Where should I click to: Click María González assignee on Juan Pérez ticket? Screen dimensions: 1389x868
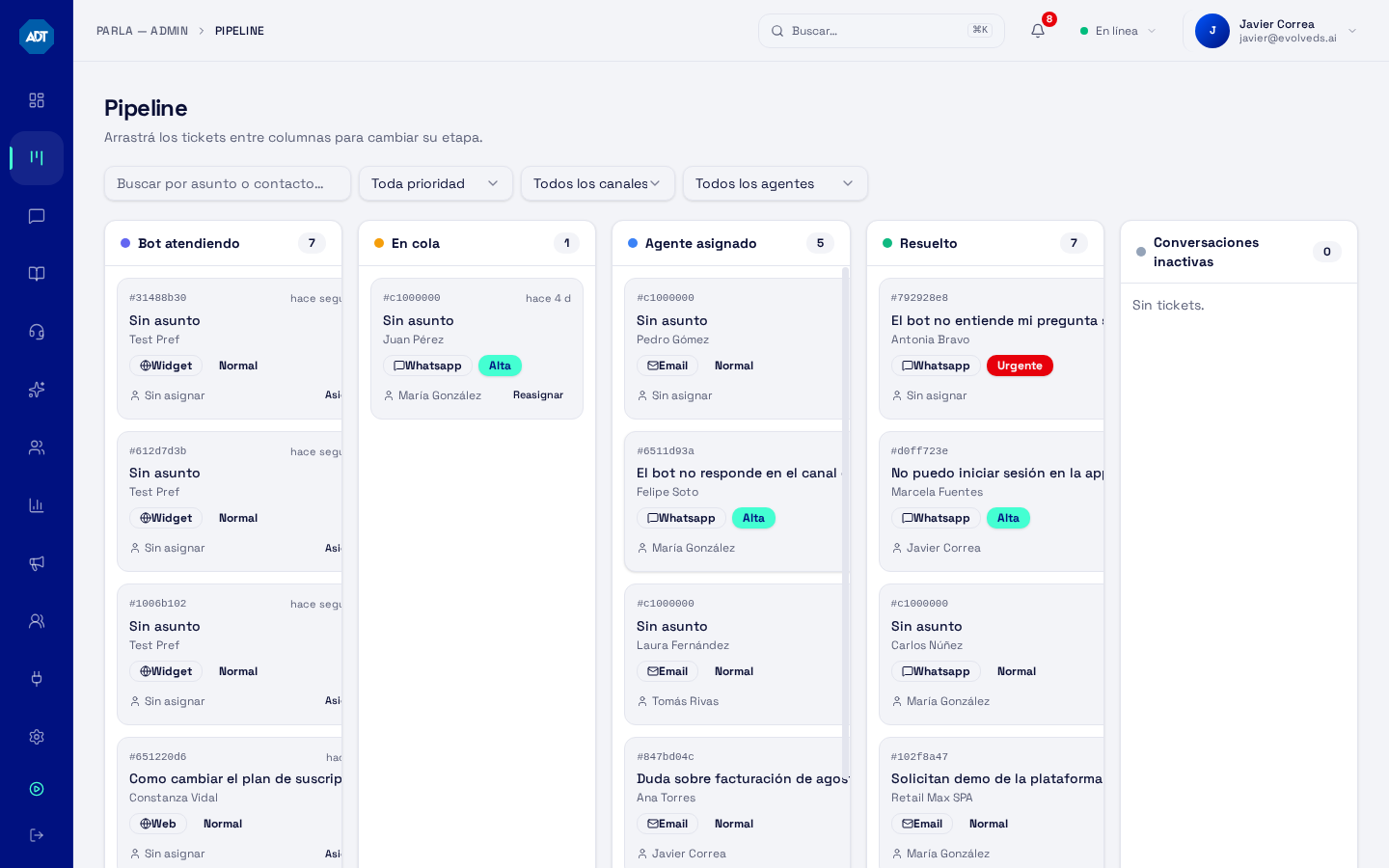pos(440,395)
